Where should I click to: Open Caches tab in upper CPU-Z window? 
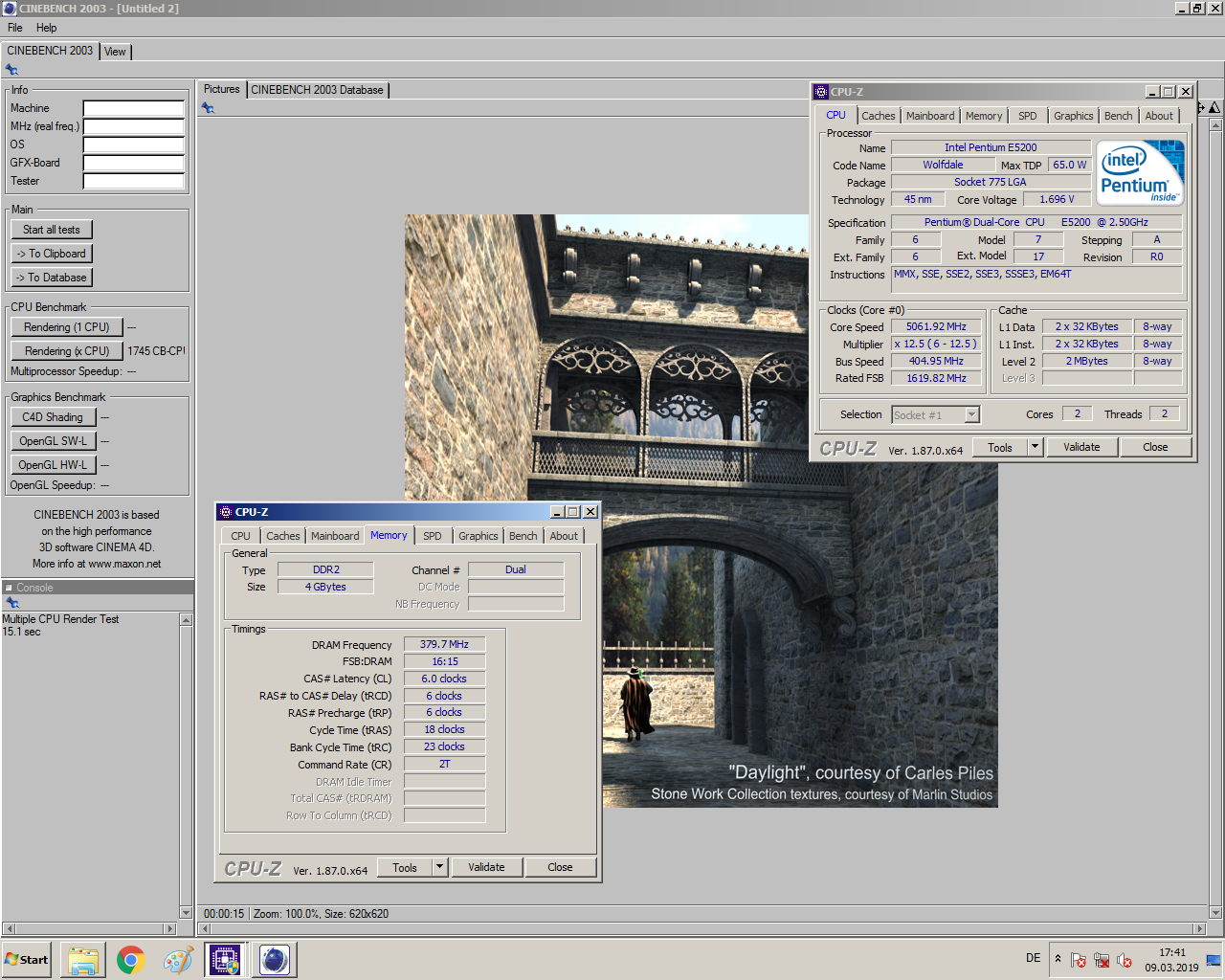point(879,116)
